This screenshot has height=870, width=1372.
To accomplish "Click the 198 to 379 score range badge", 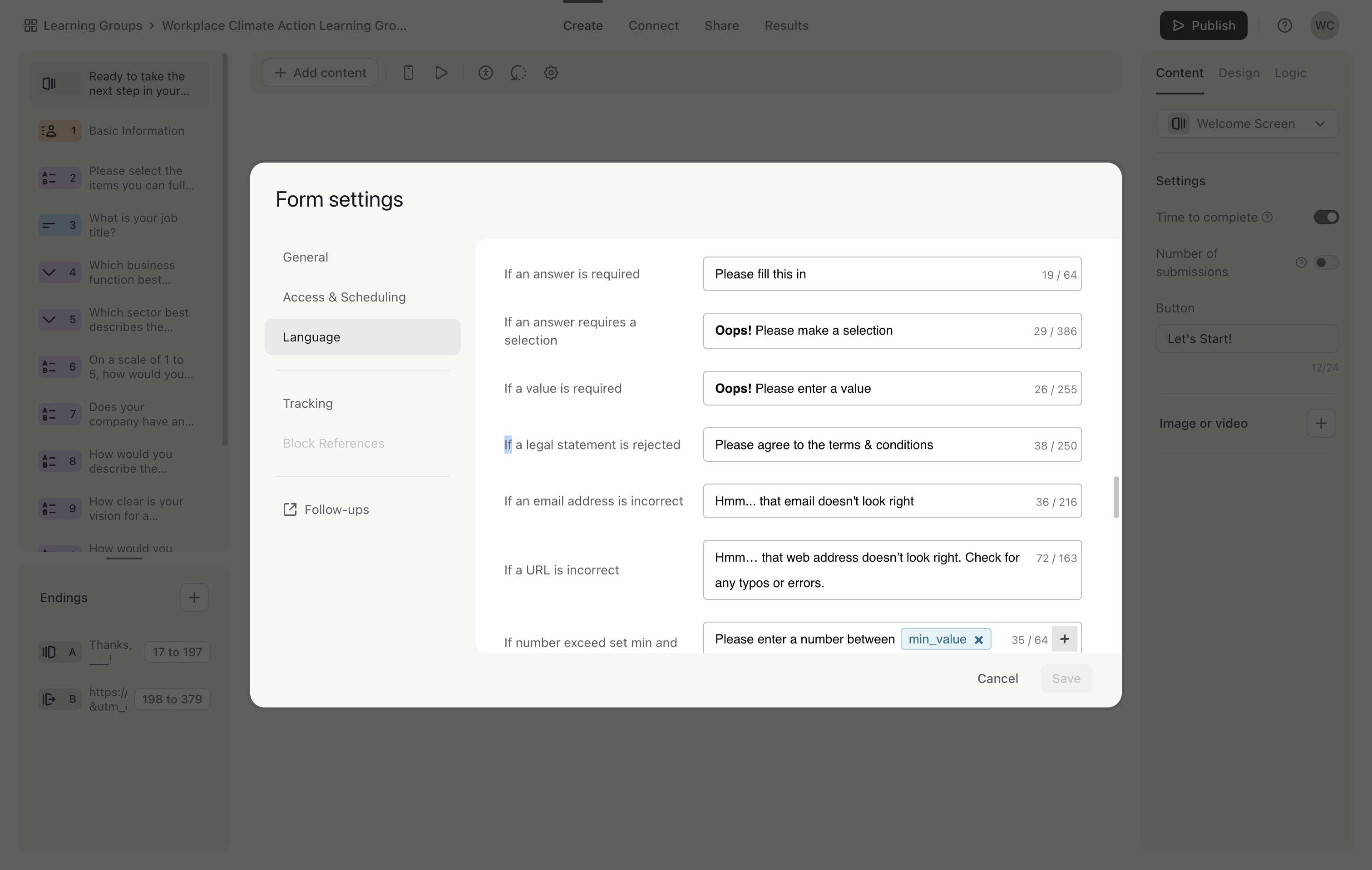I will 172,699.
